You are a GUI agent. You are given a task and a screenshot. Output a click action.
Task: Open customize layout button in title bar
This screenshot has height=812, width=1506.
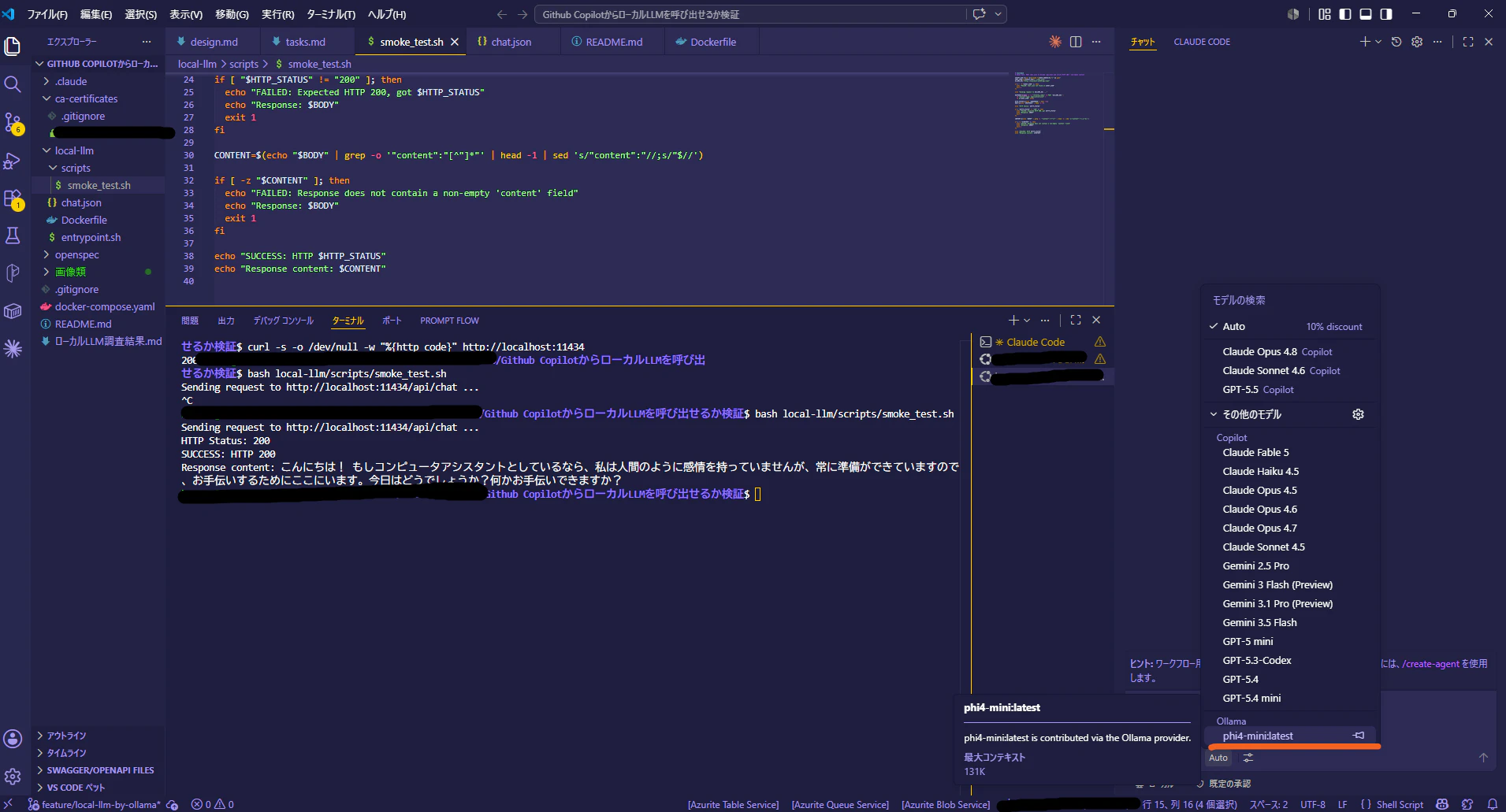[x=1325, y=14]
